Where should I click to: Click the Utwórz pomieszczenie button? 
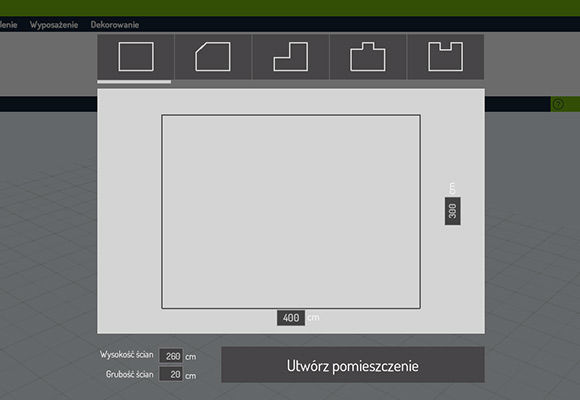[x=353, y=365]
